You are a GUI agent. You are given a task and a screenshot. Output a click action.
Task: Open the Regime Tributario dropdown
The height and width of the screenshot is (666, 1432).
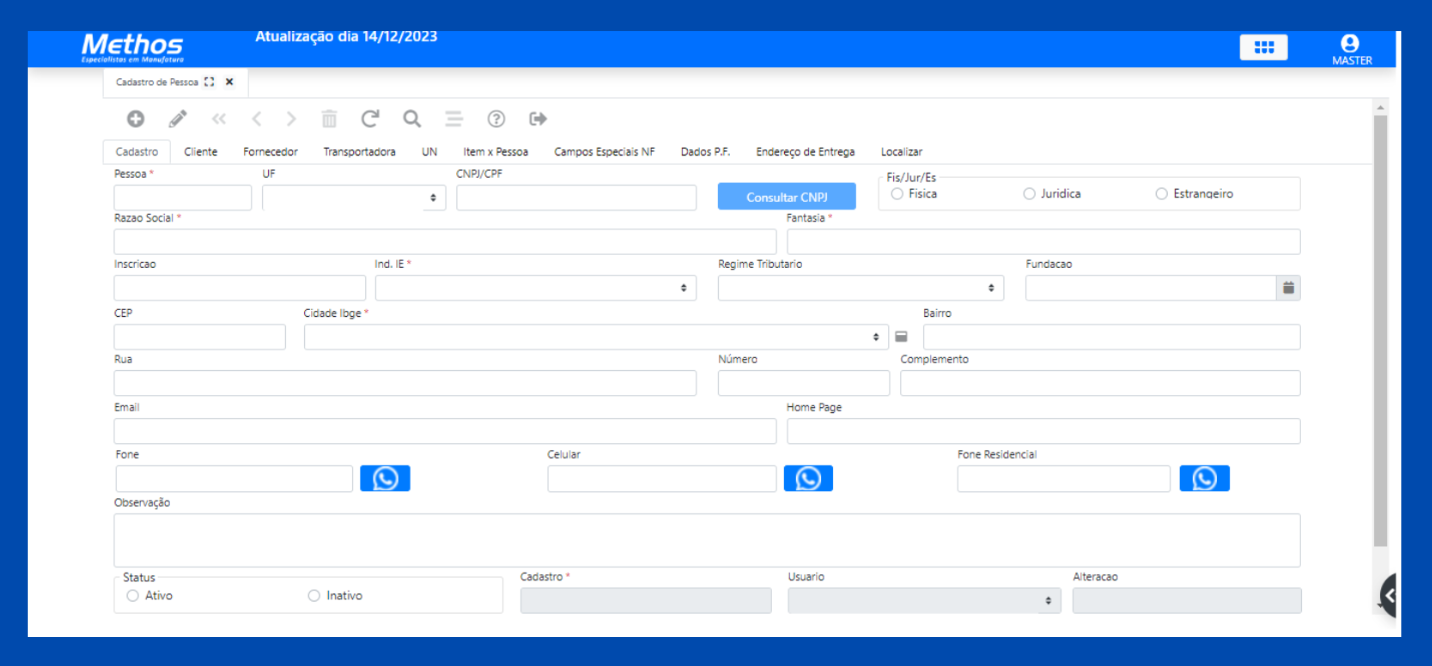point(861,288)
